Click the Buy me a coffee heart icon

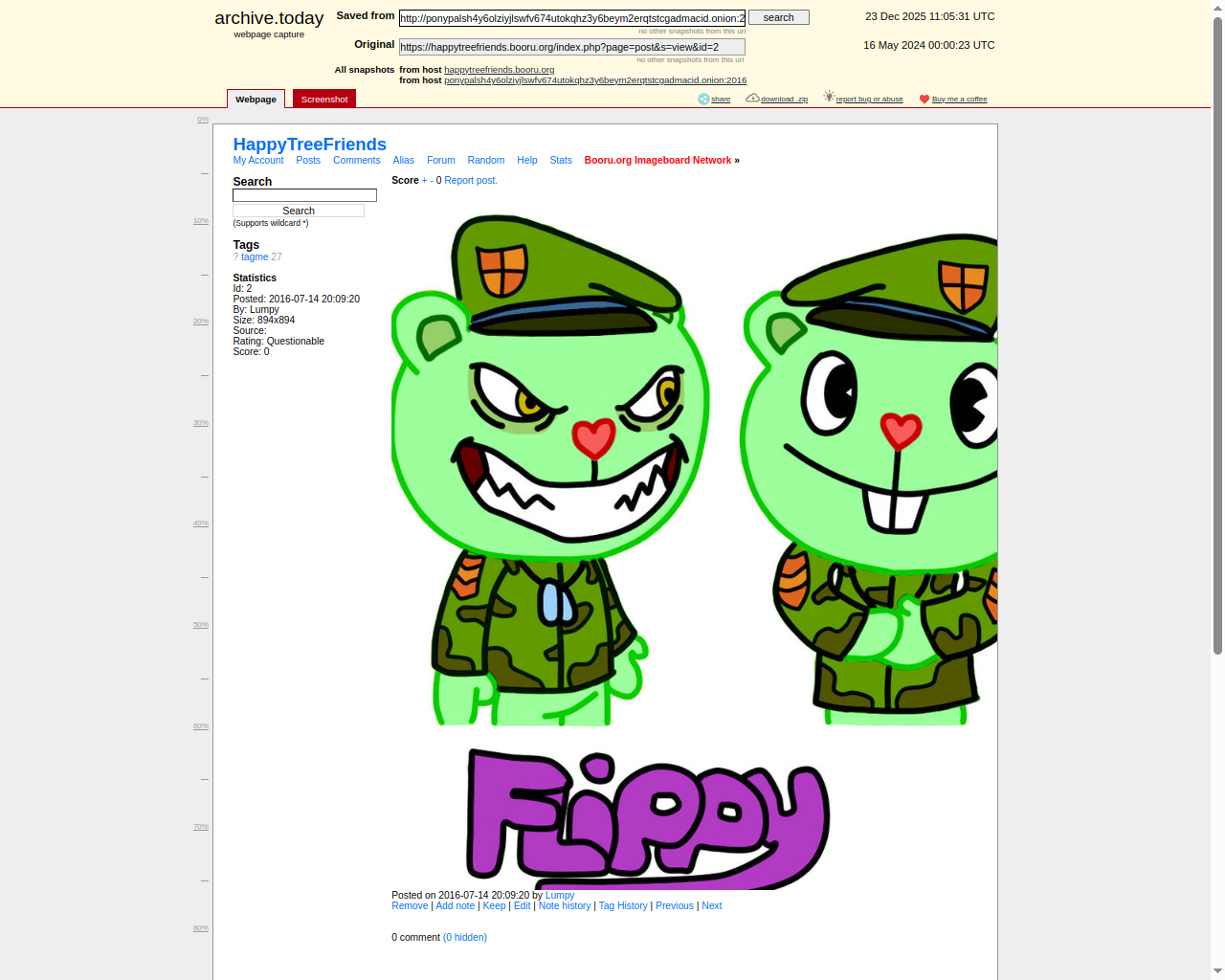pos(924,99)
